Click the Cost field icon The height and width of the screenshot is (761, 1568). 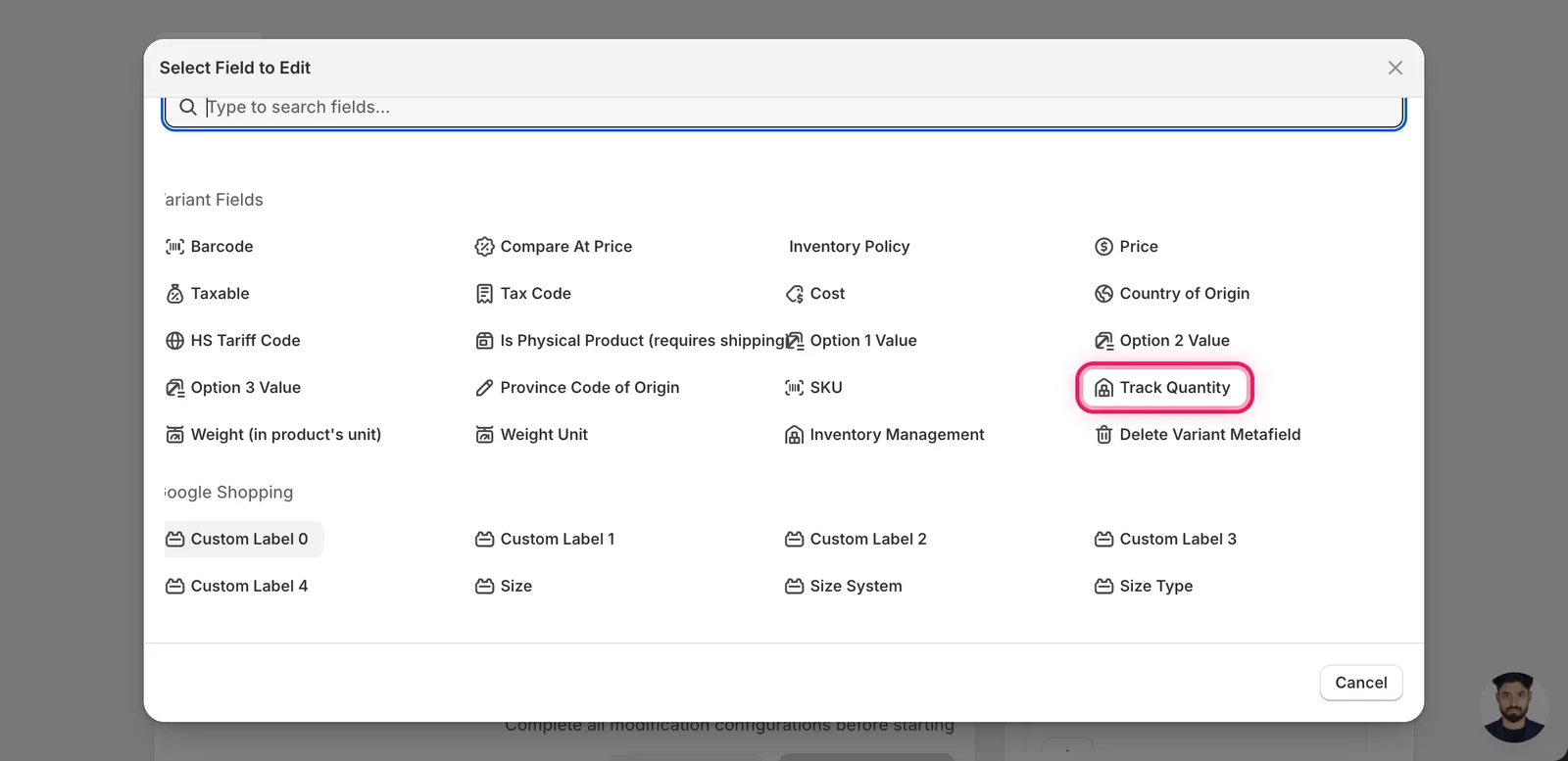(794, 294)
